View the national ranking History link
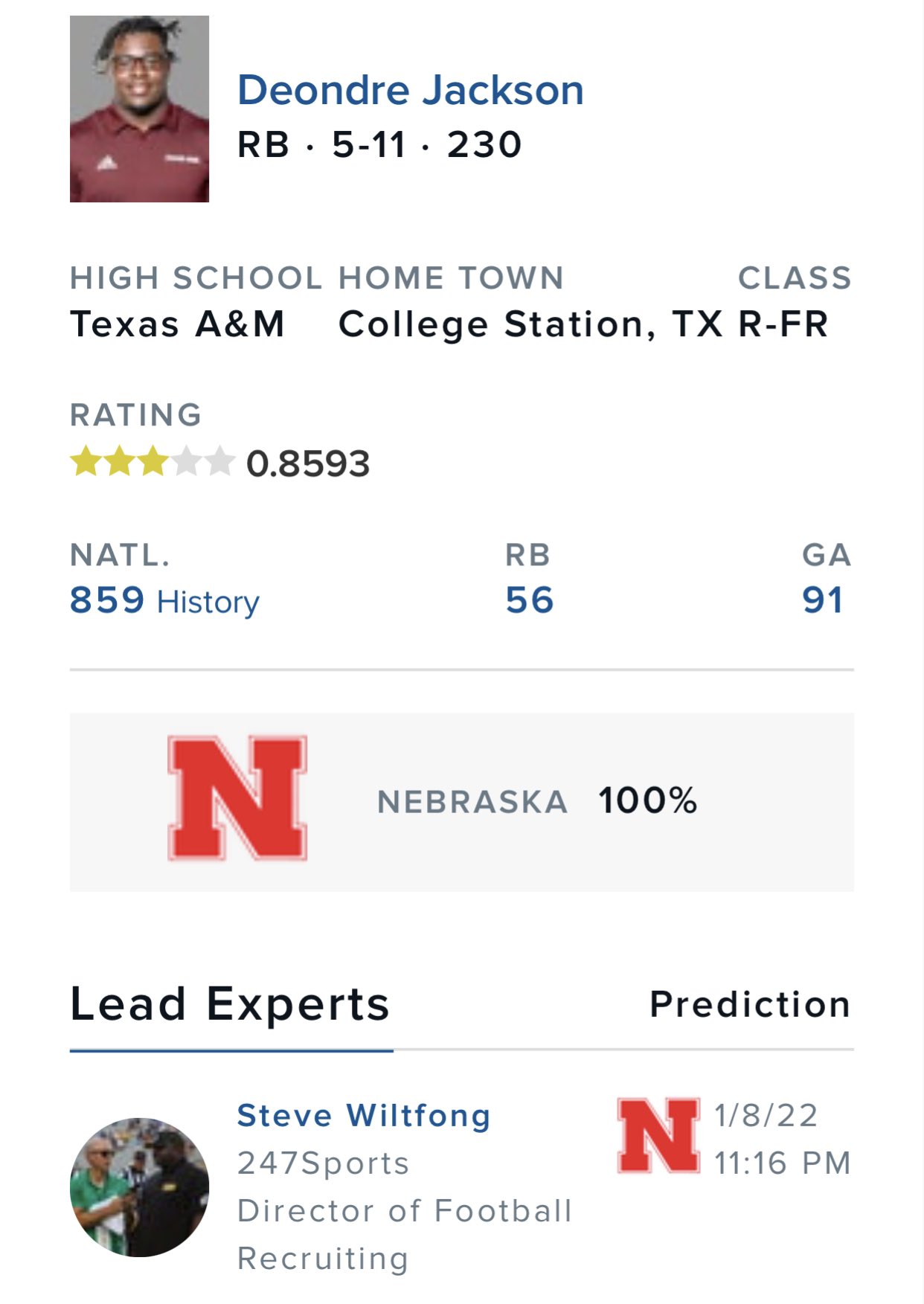The height and width of the screenshot is (1304, 924). pos(208,602)
